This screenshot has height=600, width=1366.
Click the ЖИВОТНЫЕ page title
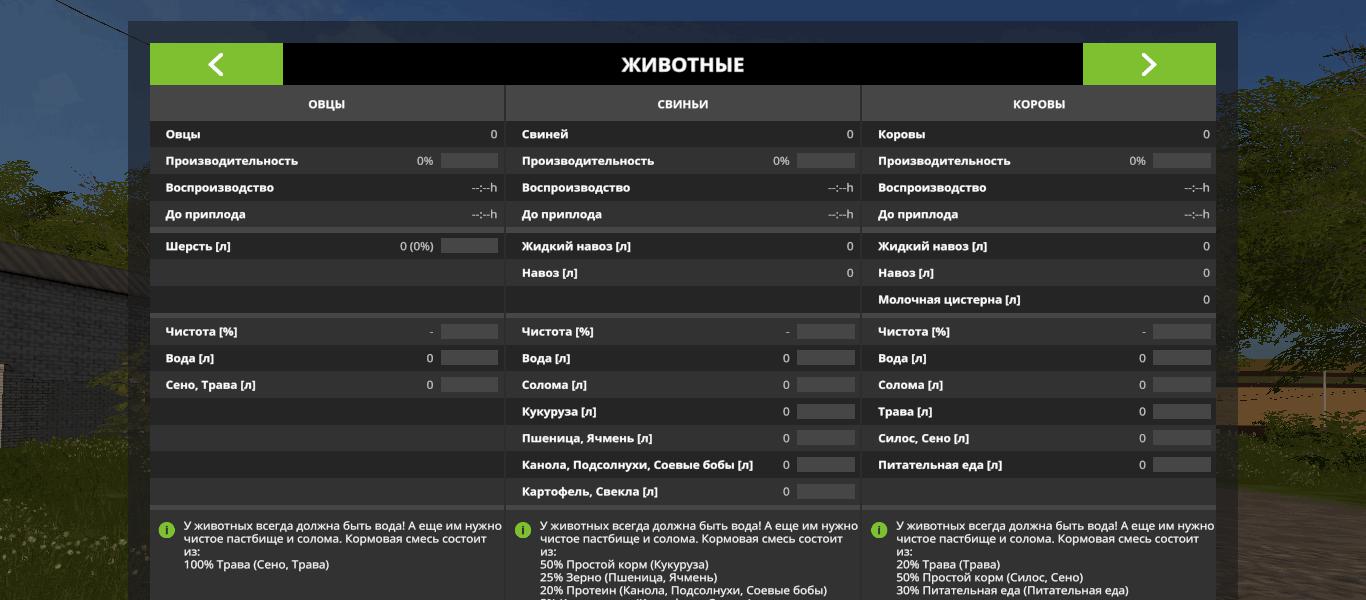(683, 65)
